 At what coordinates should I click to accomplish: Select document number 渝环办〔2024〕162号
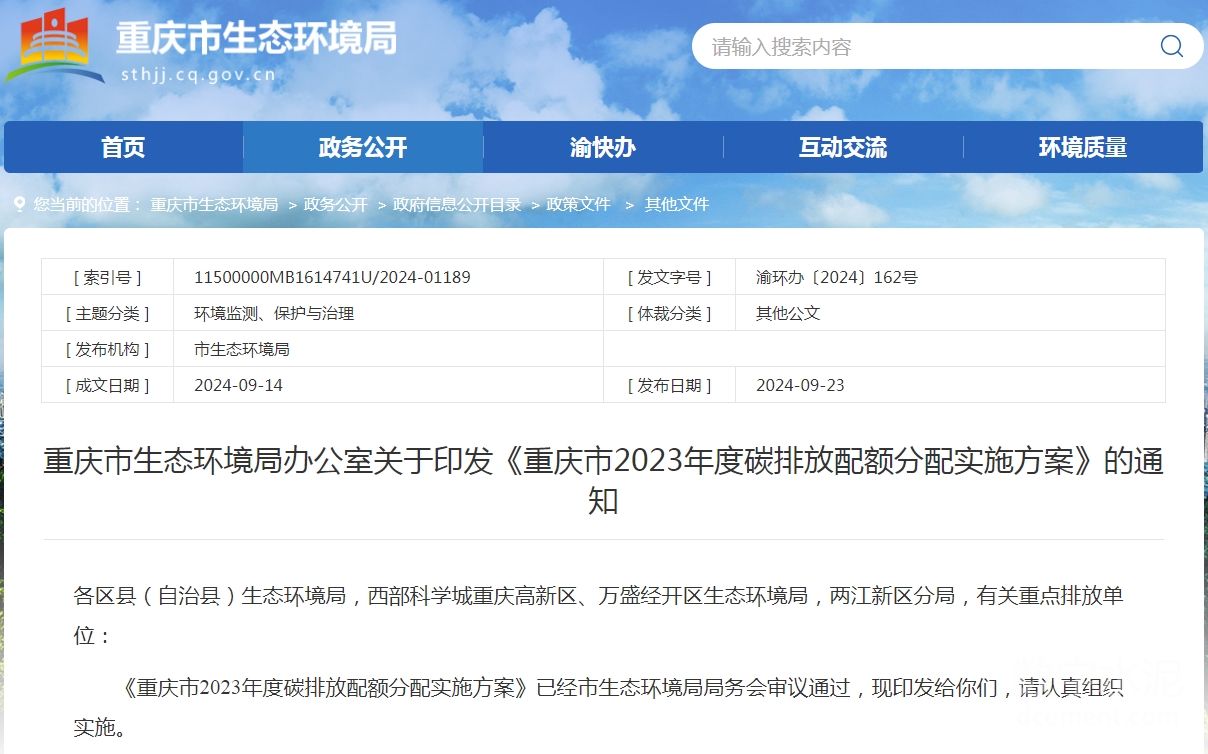coord(837,277)
